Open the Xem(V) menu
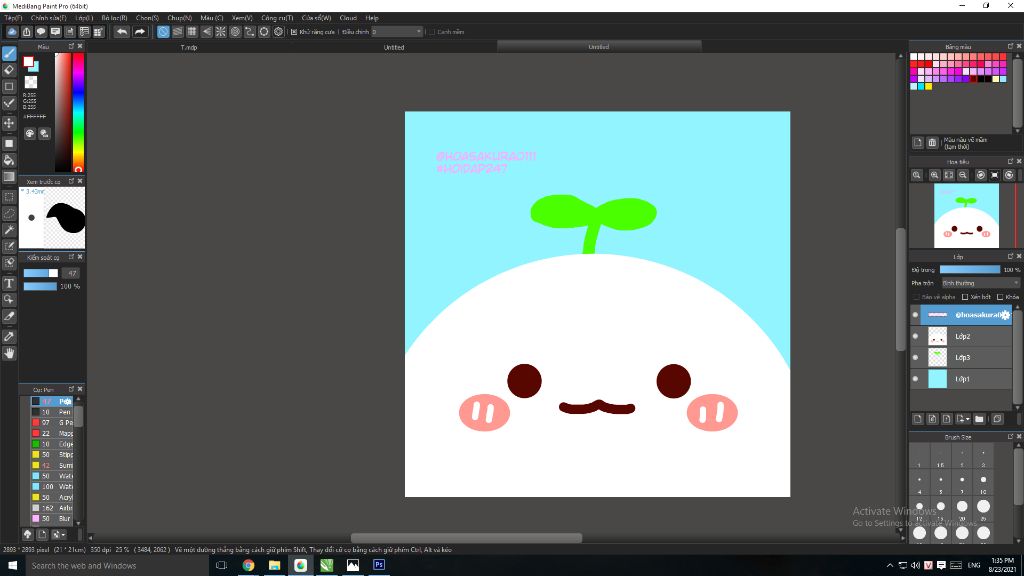This screenshot has width=1024, height=576. click(x=242, y=18)
